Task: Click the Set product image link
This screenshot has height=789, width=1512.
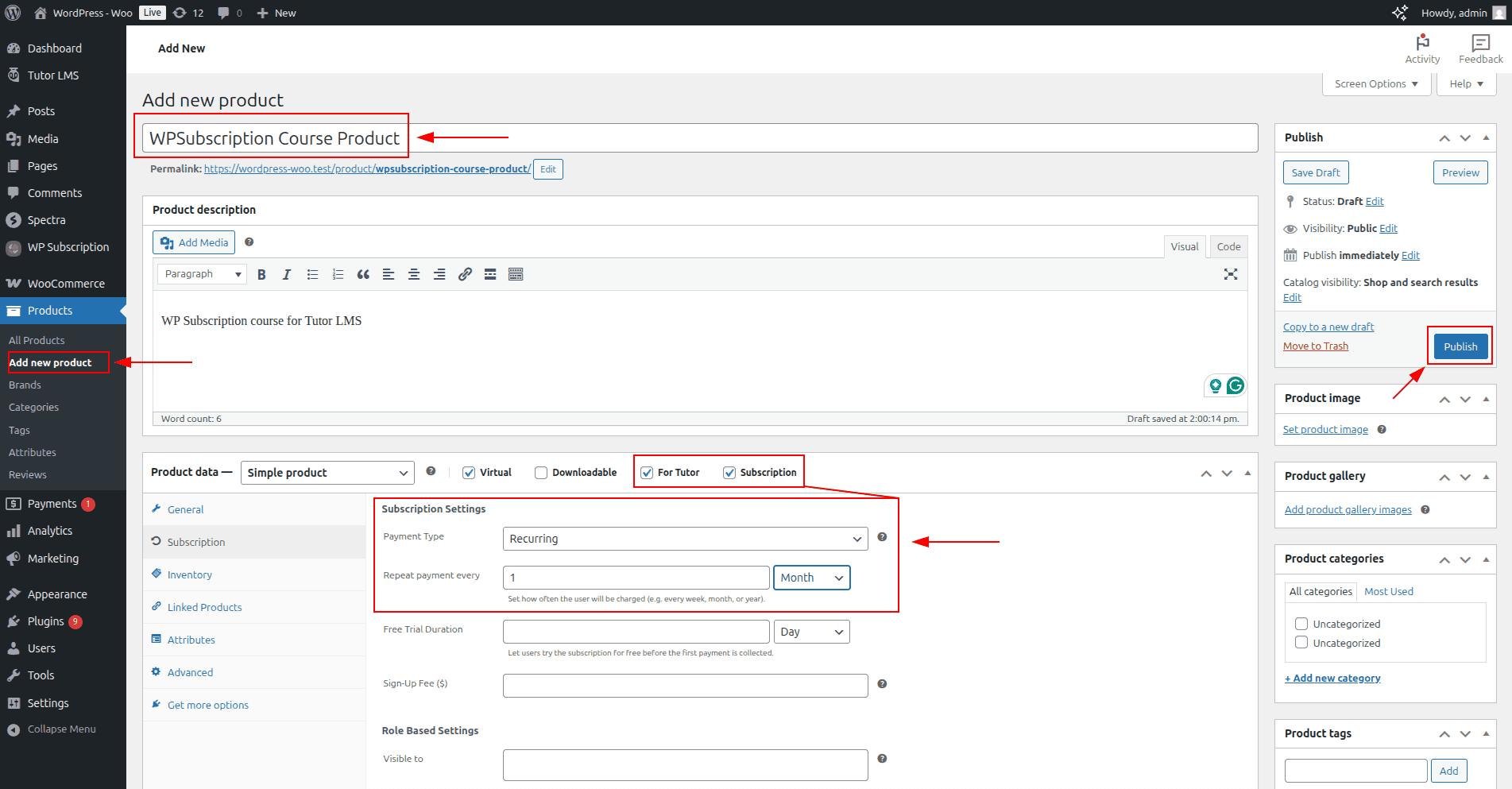Action: [1324, 430]
